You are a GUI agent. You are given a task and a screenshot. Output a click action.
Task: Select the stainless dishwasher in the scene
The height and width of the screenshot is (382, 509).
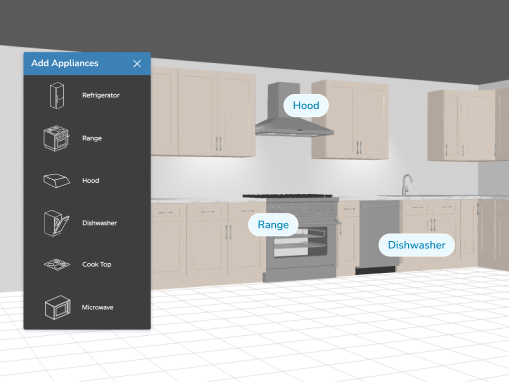(379, 237)
